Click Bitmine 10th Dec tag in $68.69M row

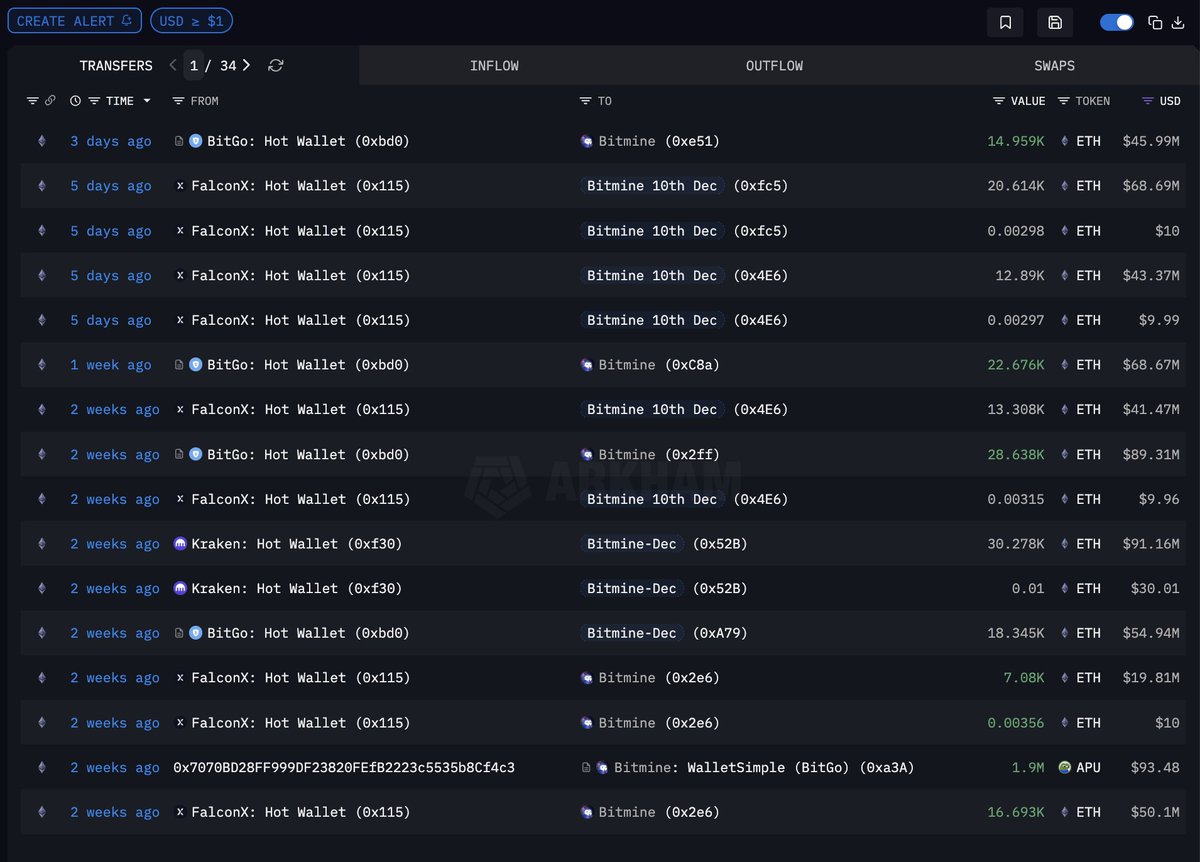pos(652,186)
